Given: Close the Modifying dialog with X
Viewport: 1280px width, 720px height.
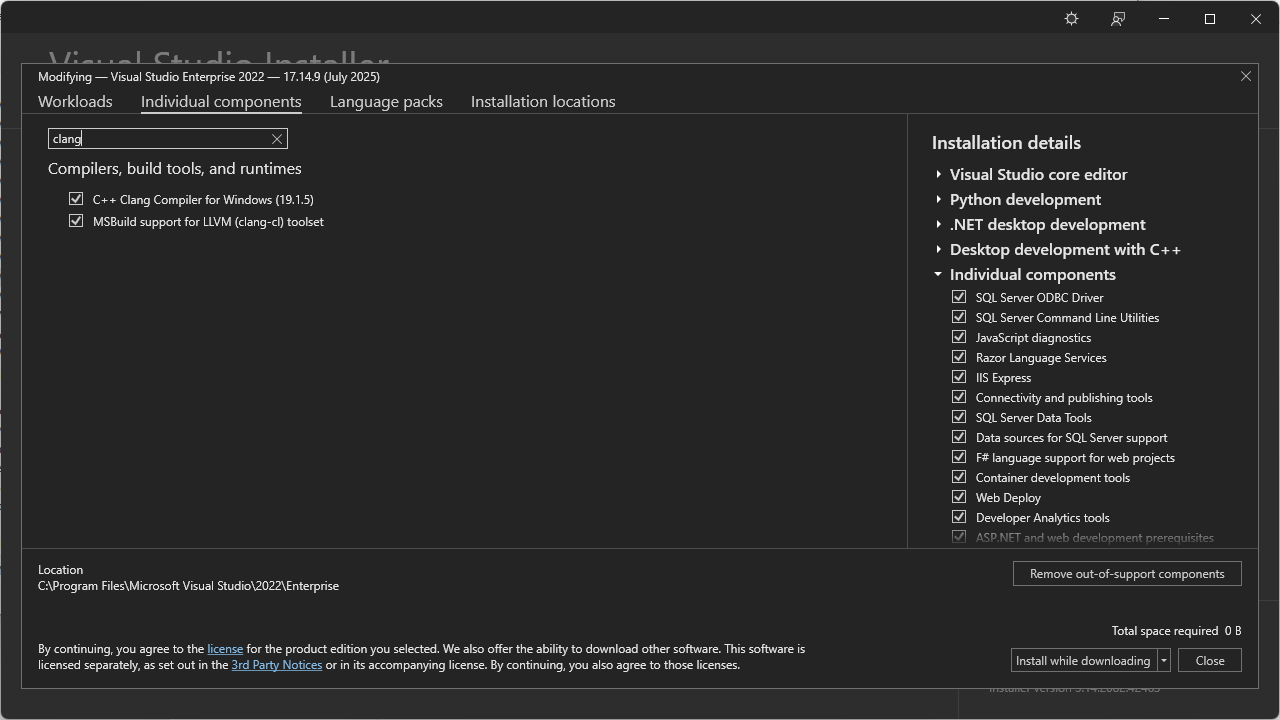Looking at the screenshot, I should click(1246, 76).
